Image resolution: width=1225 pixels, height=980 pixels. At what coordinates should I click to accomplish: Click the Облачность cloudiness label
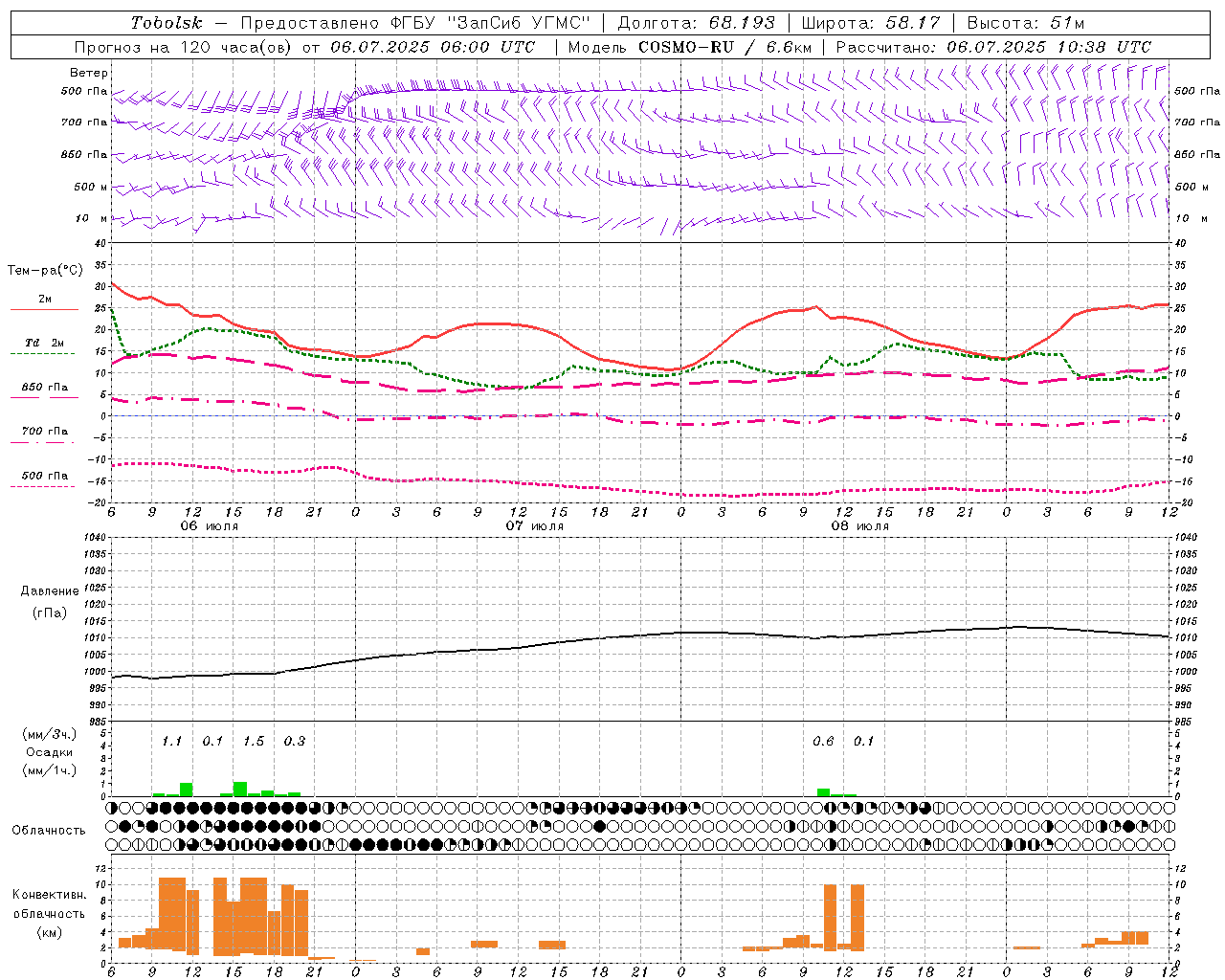point(49,830)
